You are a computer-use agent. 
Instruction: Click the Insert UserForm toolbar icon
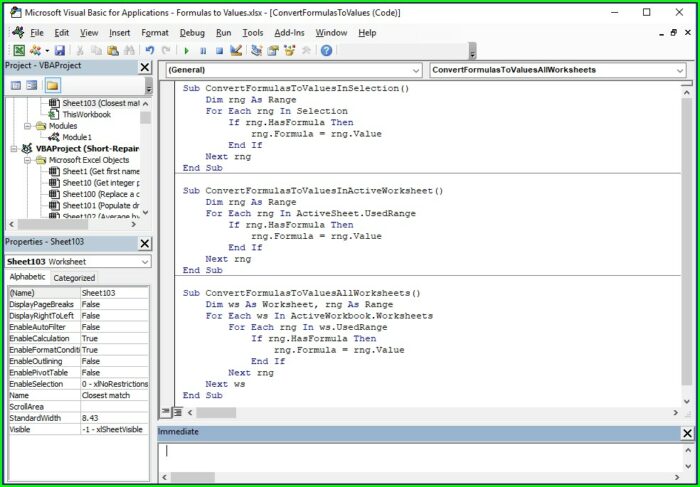pyautogui.click(x=35, y=50)
